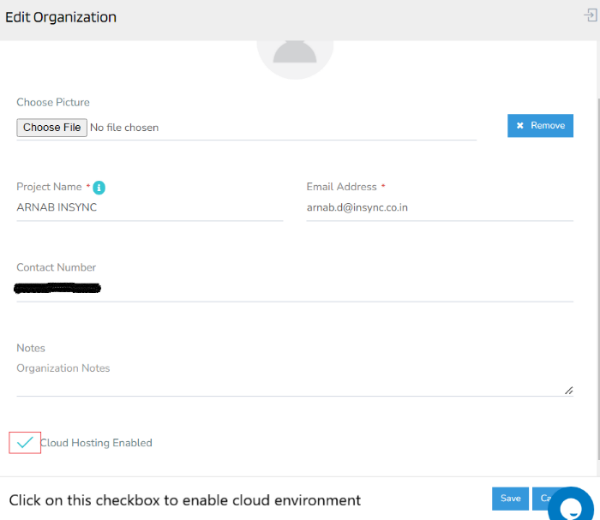Image resolution: width=600 pixels, height=520 pixels.
Task: Click the textarea resize handle in Notes
Action: click(568, 390)
